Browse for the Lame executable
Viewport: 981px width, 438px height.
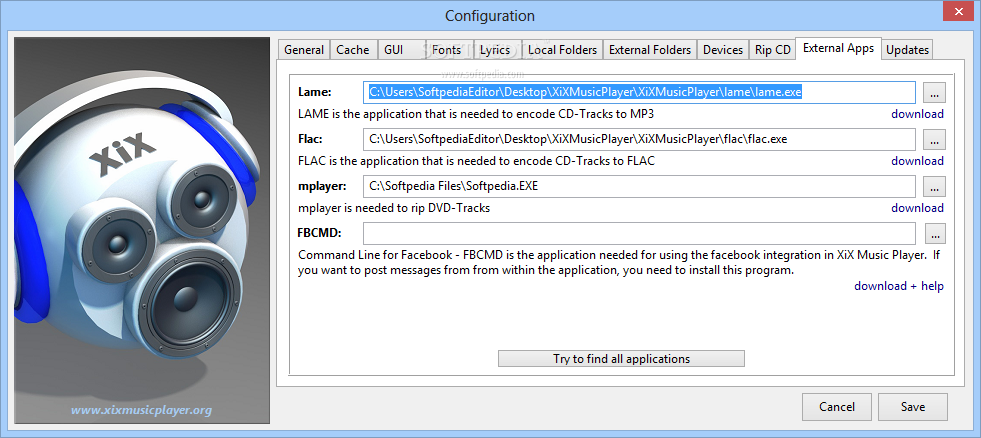[x=935, y=93]
